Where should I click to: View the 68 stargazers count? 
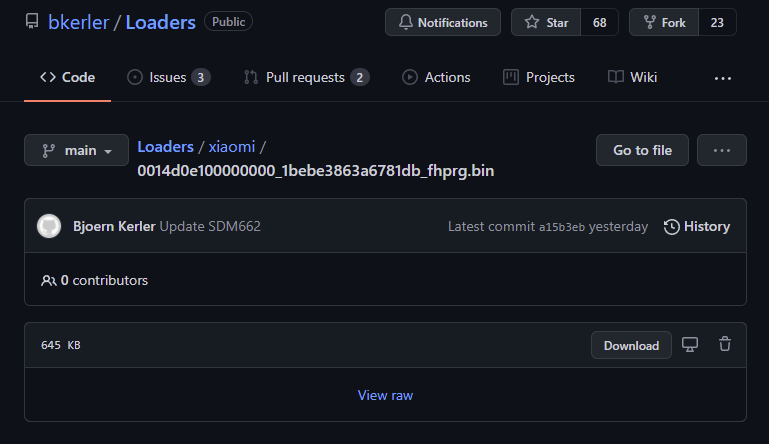tap(599, 22)
